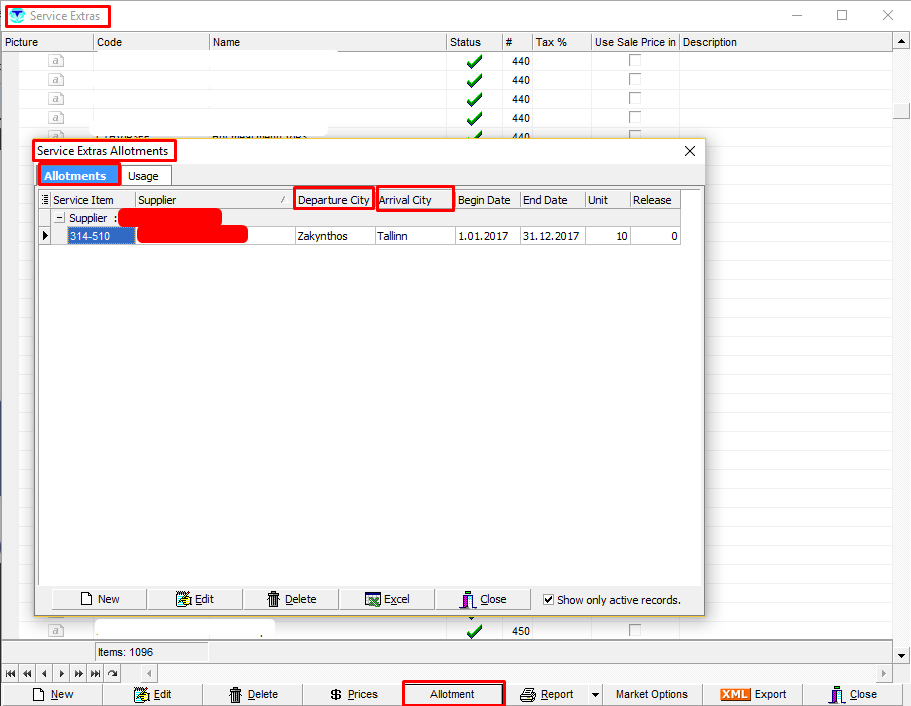
Task: Click the Allotment button
Action: 453,694
